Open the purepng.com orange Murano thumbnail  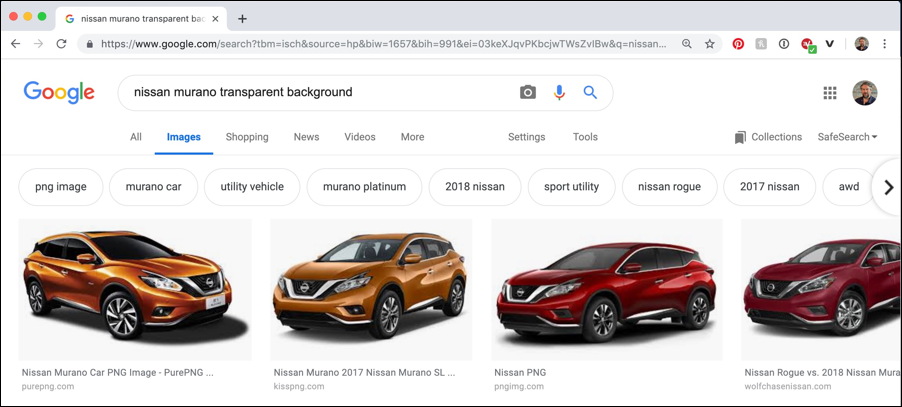point(135,290)
